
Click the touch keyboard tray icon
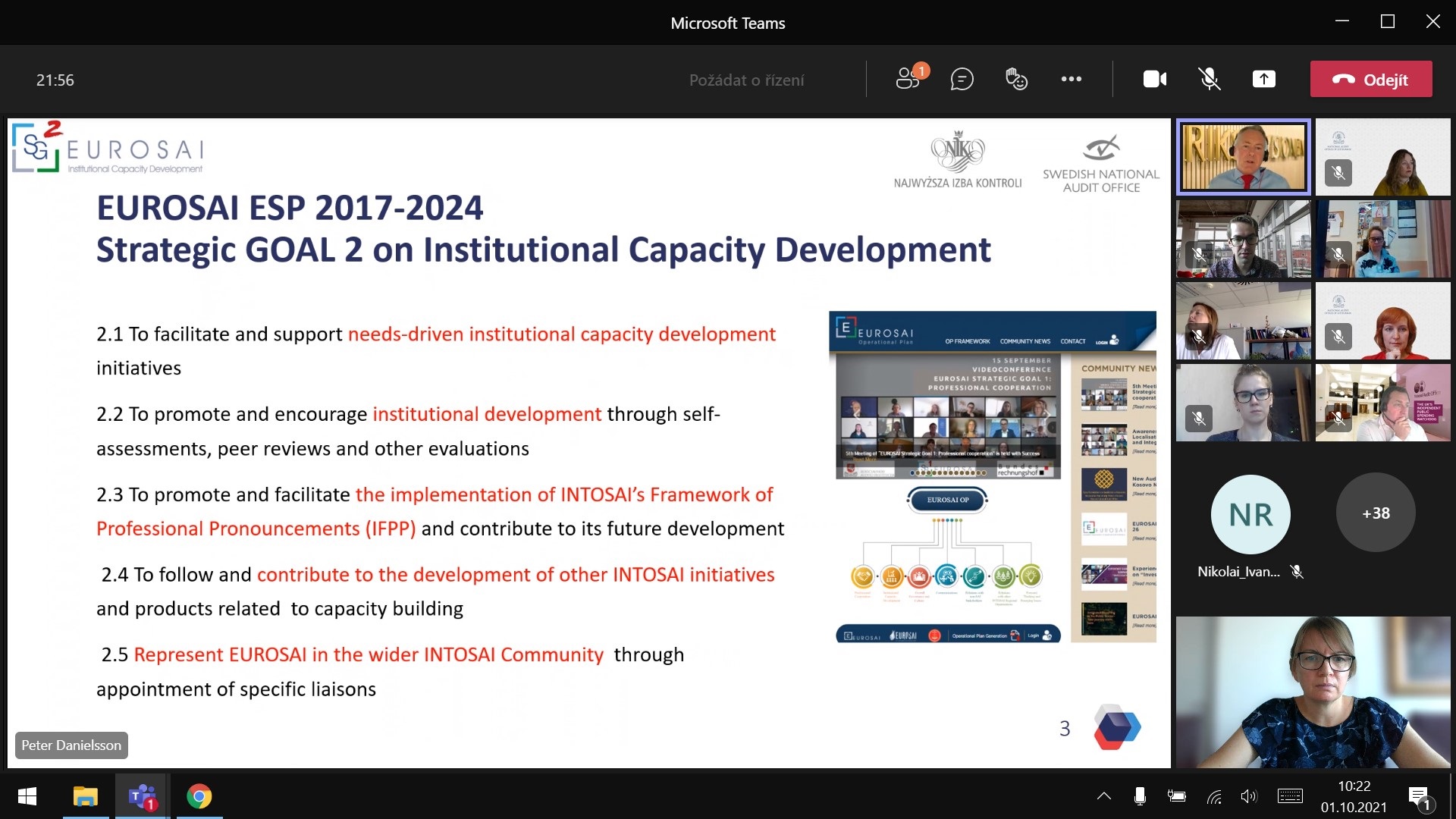[1290, 796]
